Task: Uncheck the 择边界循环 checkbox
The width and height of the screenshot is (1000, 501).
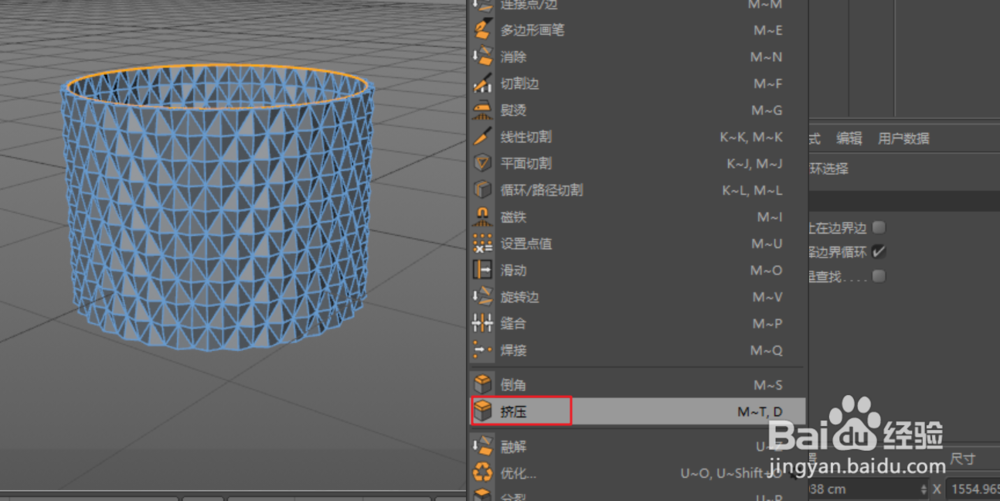Action: coord(879,251)
